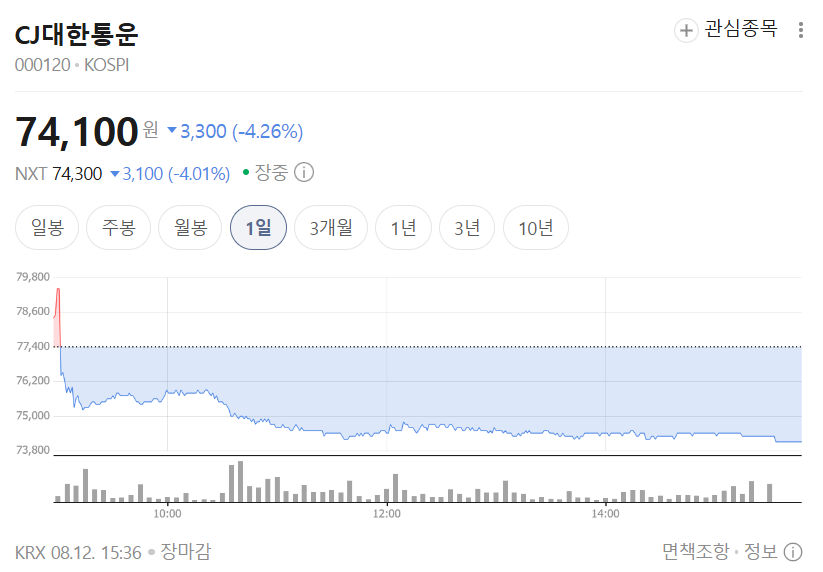The width and height of the screenshot is (823, 572).
Task: Switch to the 10년 period tab
Action: coord(535,228)
